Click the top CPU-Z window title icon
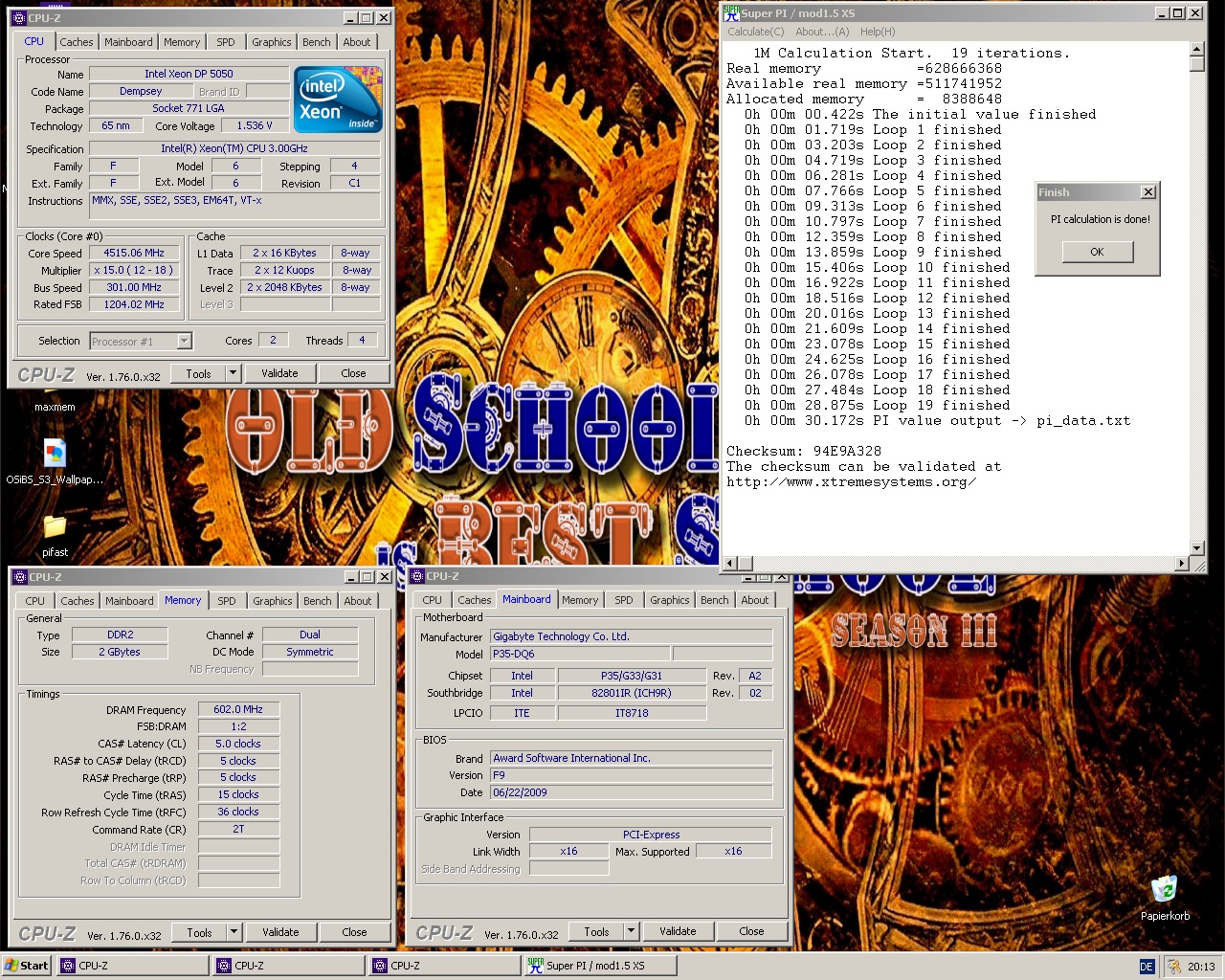The image size is (1225, 980). click(19, 17)
